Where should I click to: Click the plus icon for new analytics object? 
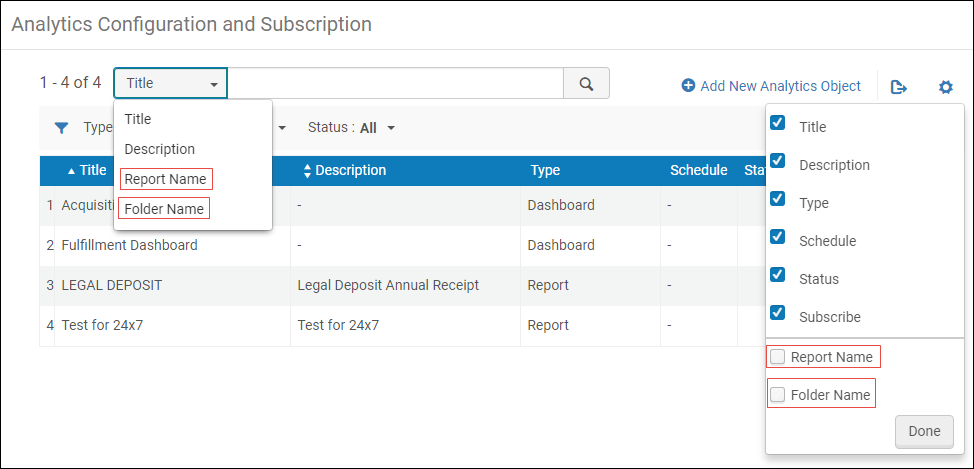688,86
